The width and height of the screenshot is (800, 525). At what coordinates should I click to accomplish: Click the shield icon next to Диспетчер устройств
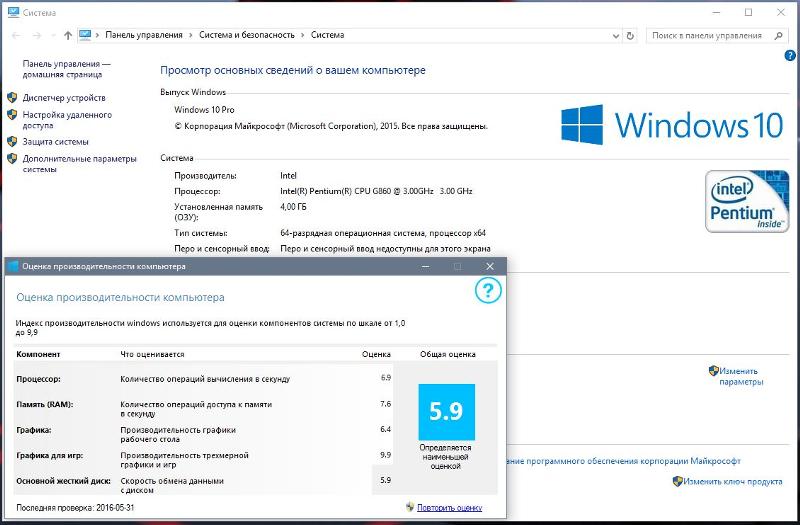pyautogui.click(x=12, y=97)
